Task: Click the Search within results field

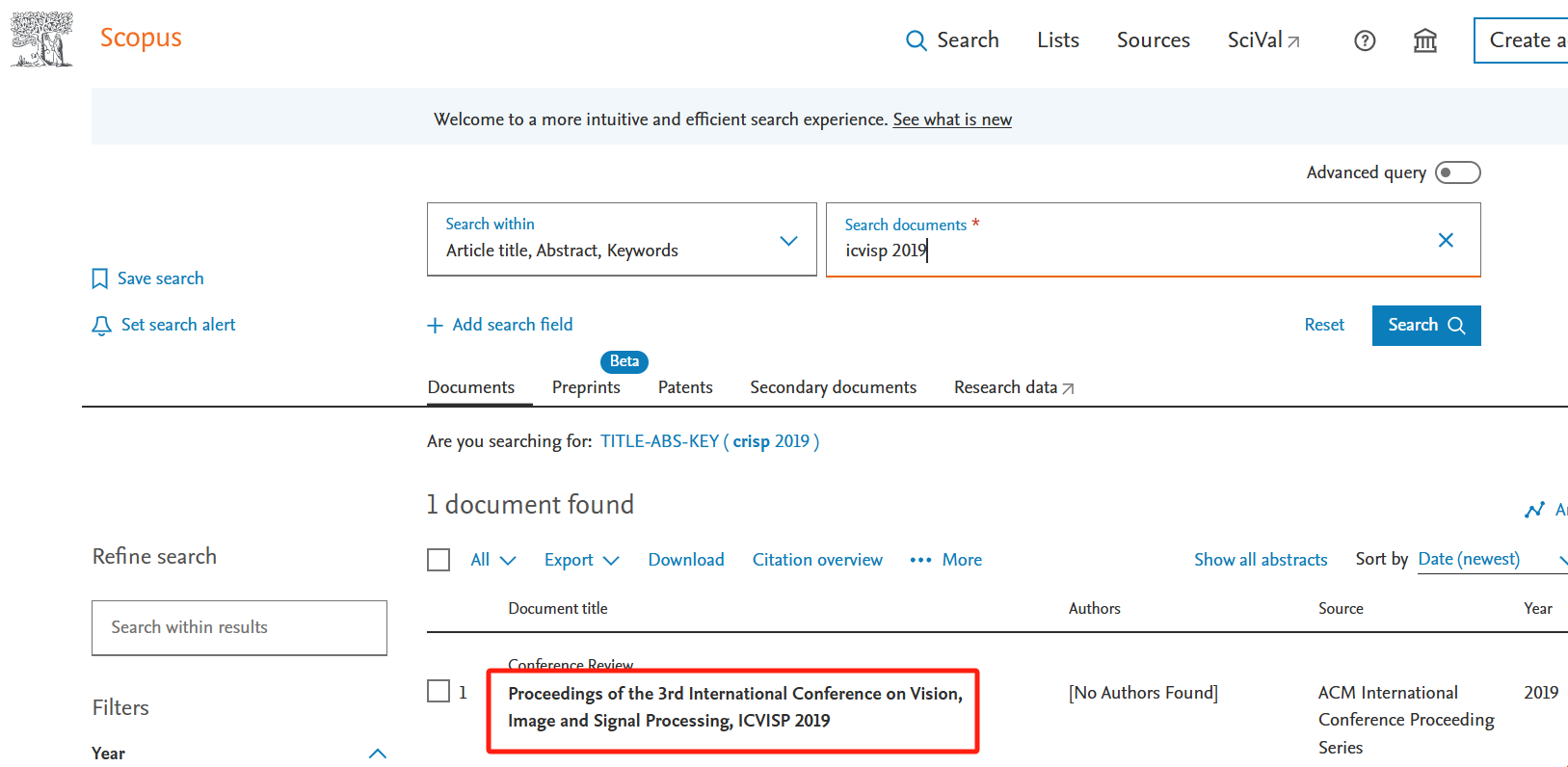Action: tap(239, 627)
